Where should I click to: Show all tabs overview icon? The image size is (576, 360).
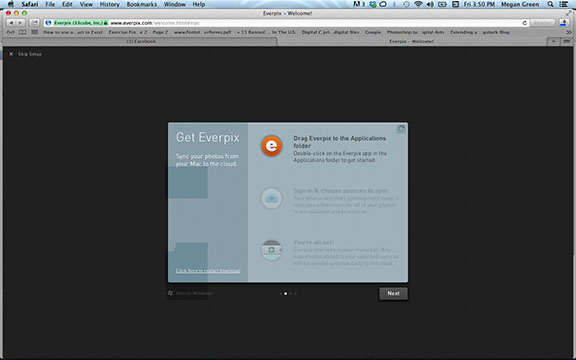click(x=567, y=42)
